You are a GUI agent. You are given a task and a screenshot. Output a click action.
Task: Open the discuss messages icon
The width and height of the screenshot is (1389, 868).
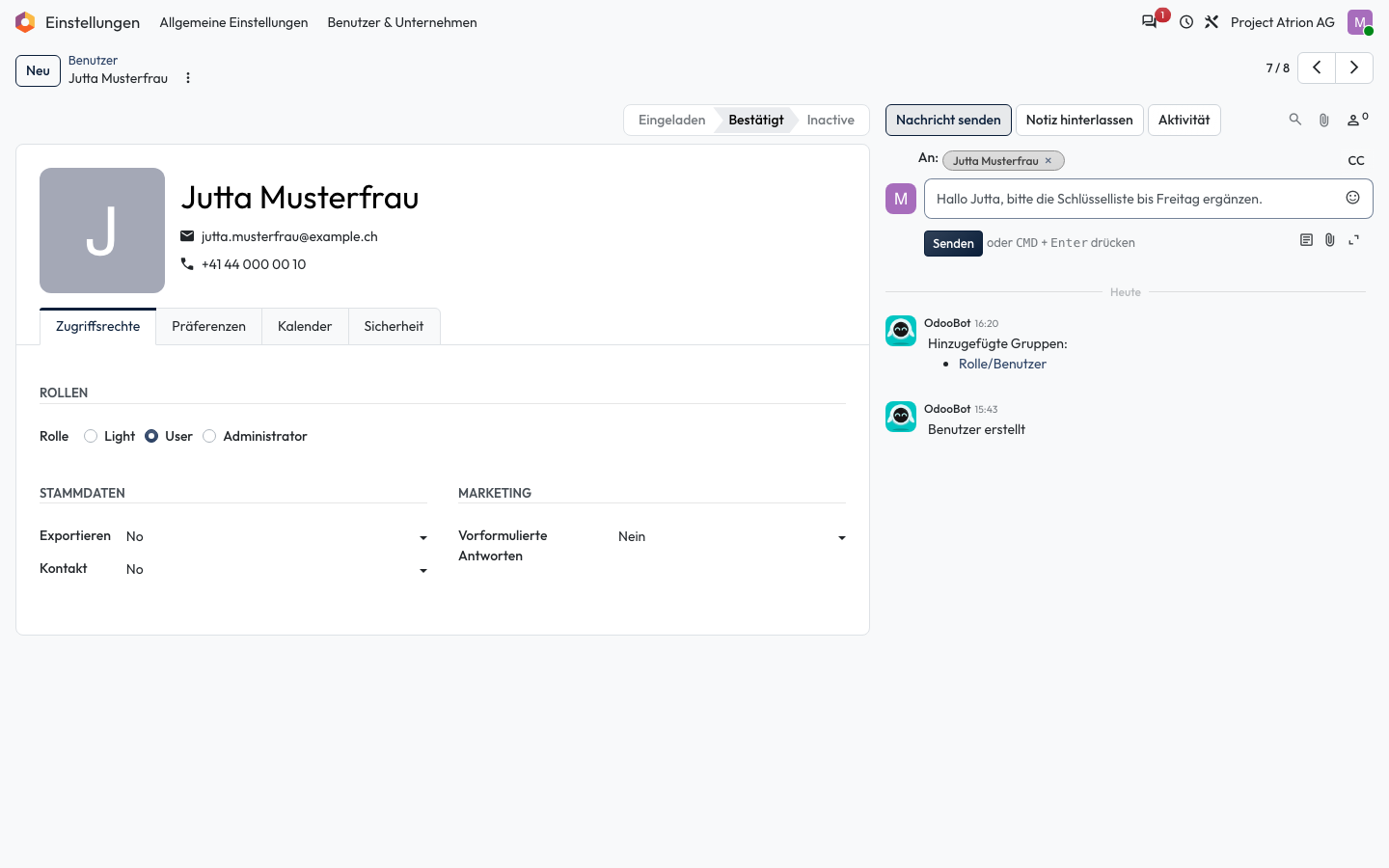click(1149, 21)
